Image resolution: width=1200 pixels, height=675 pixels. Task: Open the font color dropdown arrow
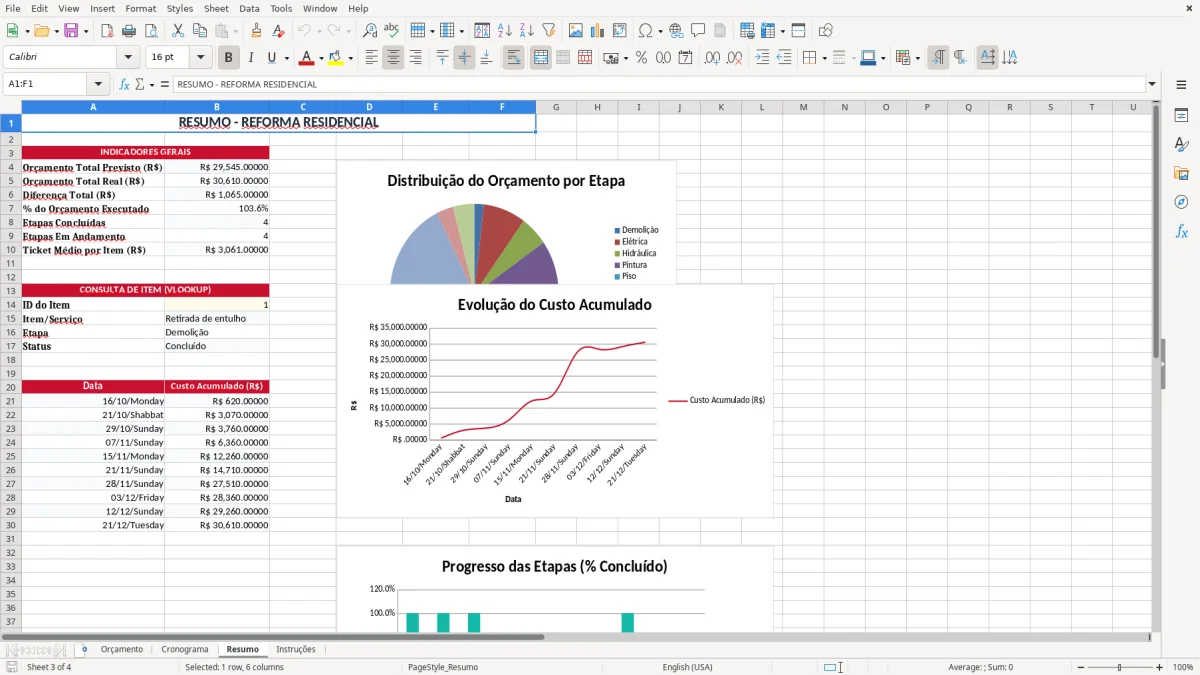[320, 58]
